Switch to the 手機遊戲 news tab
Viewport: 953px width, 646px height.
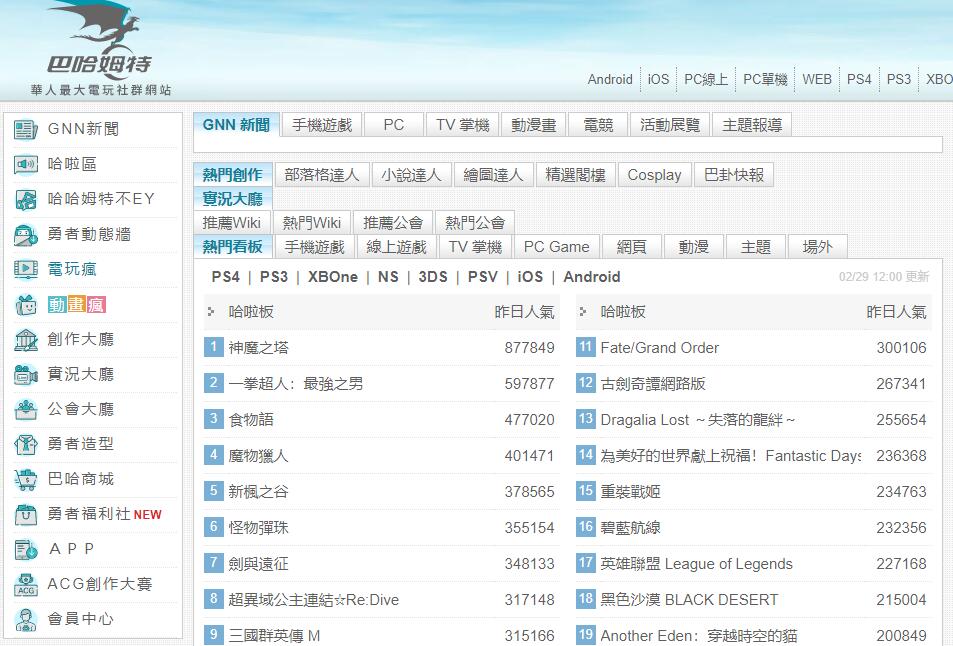coord(322,125)
